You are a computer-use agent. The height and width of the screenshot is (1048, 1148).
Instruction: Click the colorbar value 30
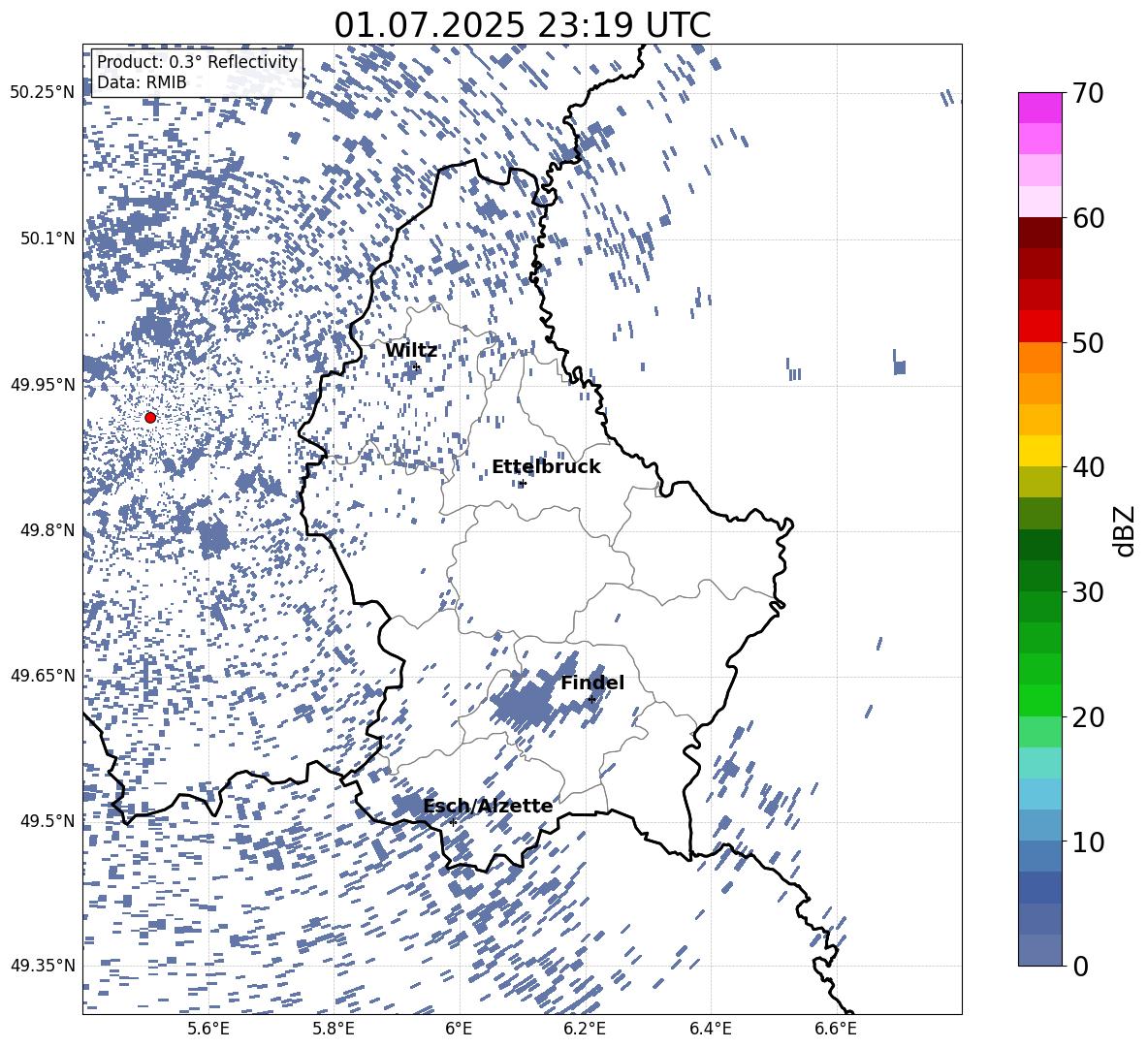pyautogui.click(x=1089, y=592)
